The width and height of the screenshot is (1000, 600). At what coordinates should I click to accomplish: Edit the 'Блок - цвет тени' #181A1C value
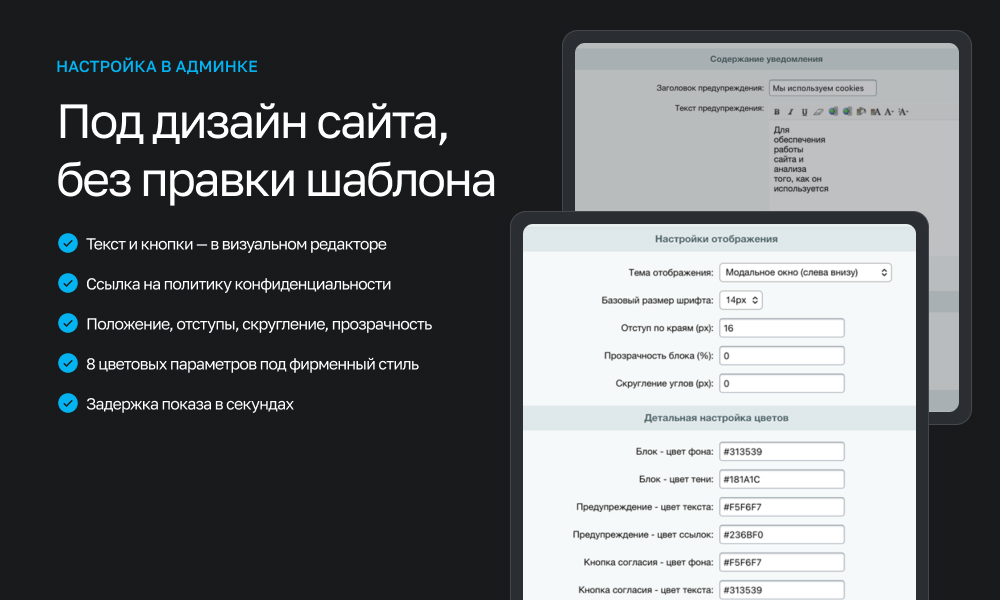tap(782, 479)
